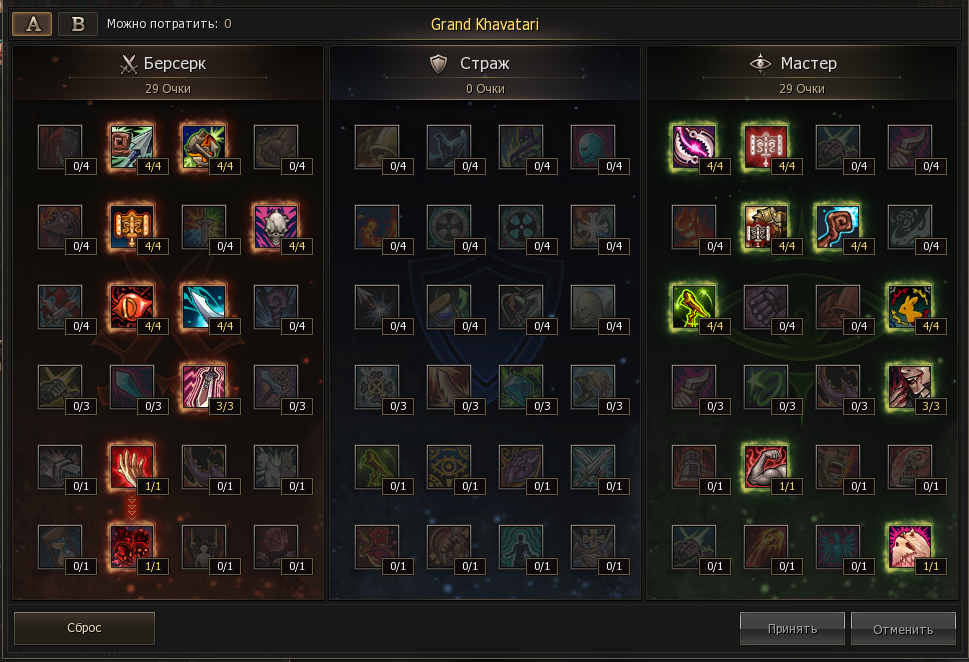Click the red skulls skill in Берсерк

[x=131, y=546]
